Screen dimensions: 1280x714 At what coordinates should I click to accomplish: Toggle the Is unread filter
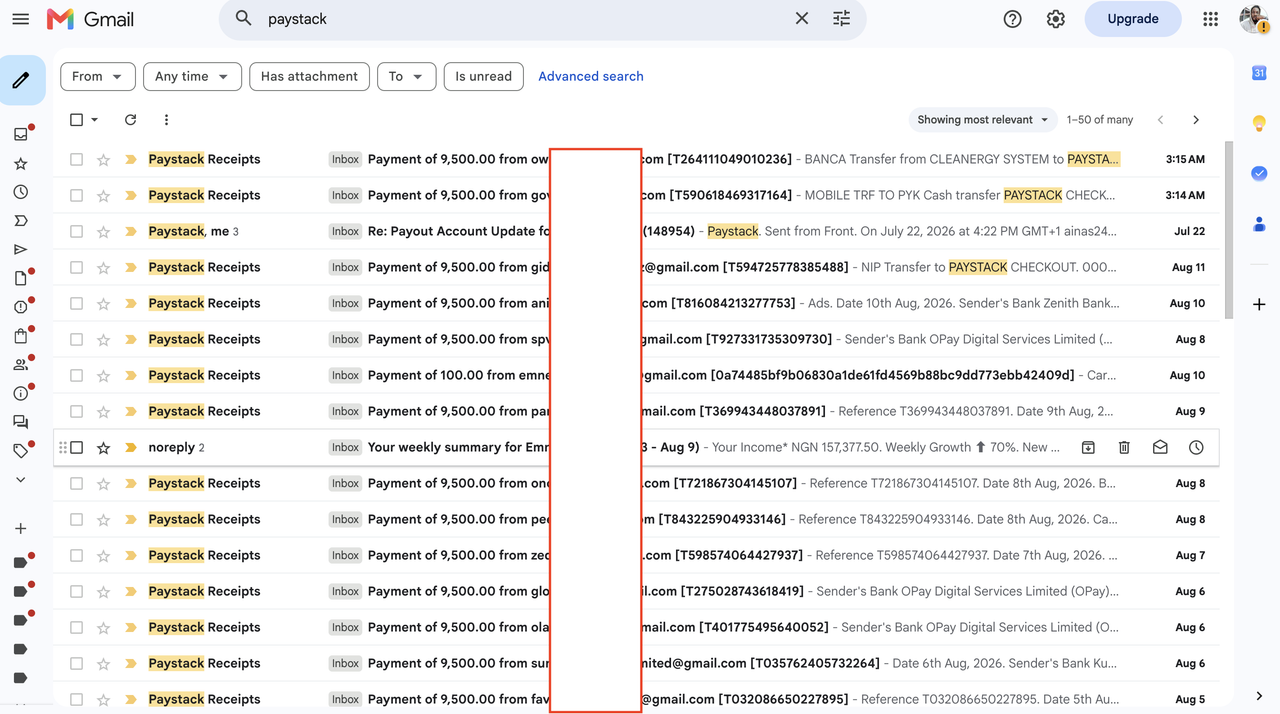483,76
